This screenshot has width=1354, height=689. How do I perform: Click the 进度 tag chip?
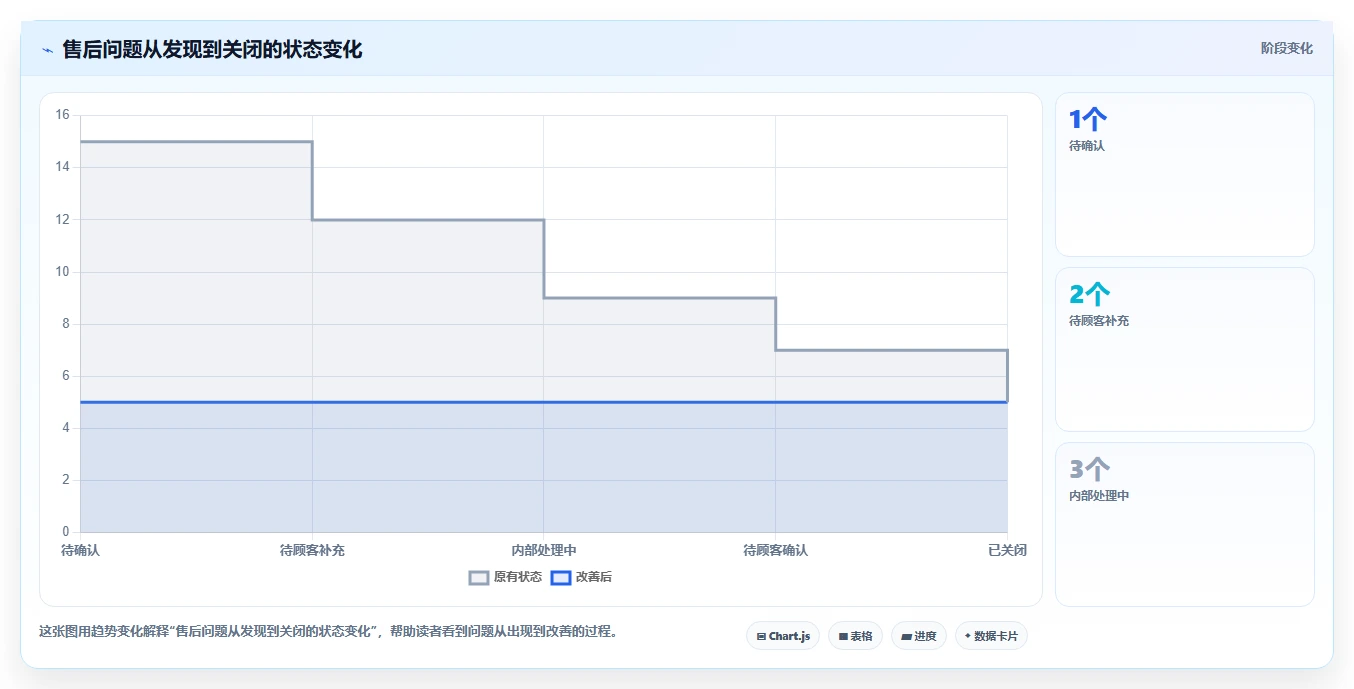click(x=919, y=636)
